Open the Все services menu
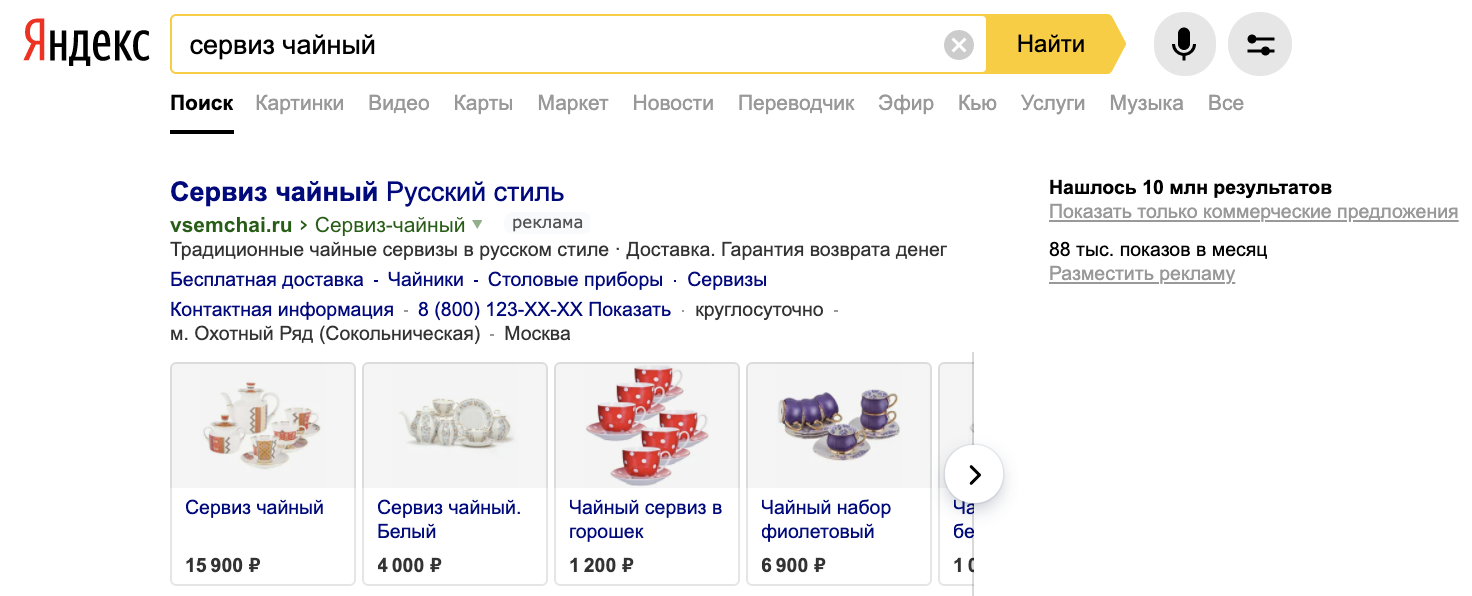This screenshot has height=596, width=1472. click(x=1225, y=103)
